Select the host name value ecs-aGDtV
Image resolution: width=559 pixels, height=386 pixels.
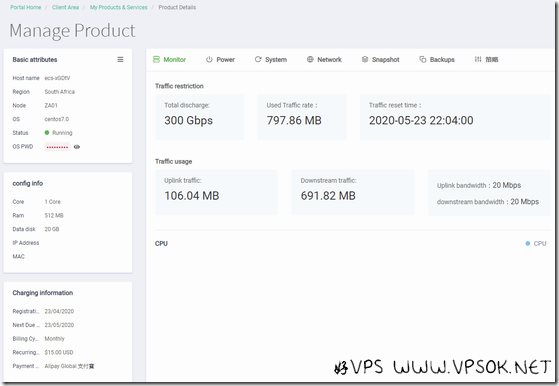[57, 78]
